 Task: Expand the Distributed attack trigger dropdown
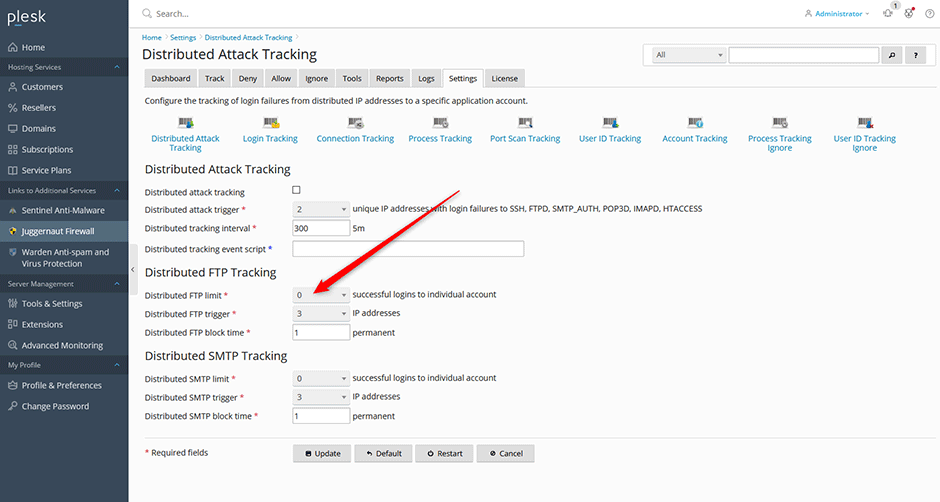coord(321,209)
